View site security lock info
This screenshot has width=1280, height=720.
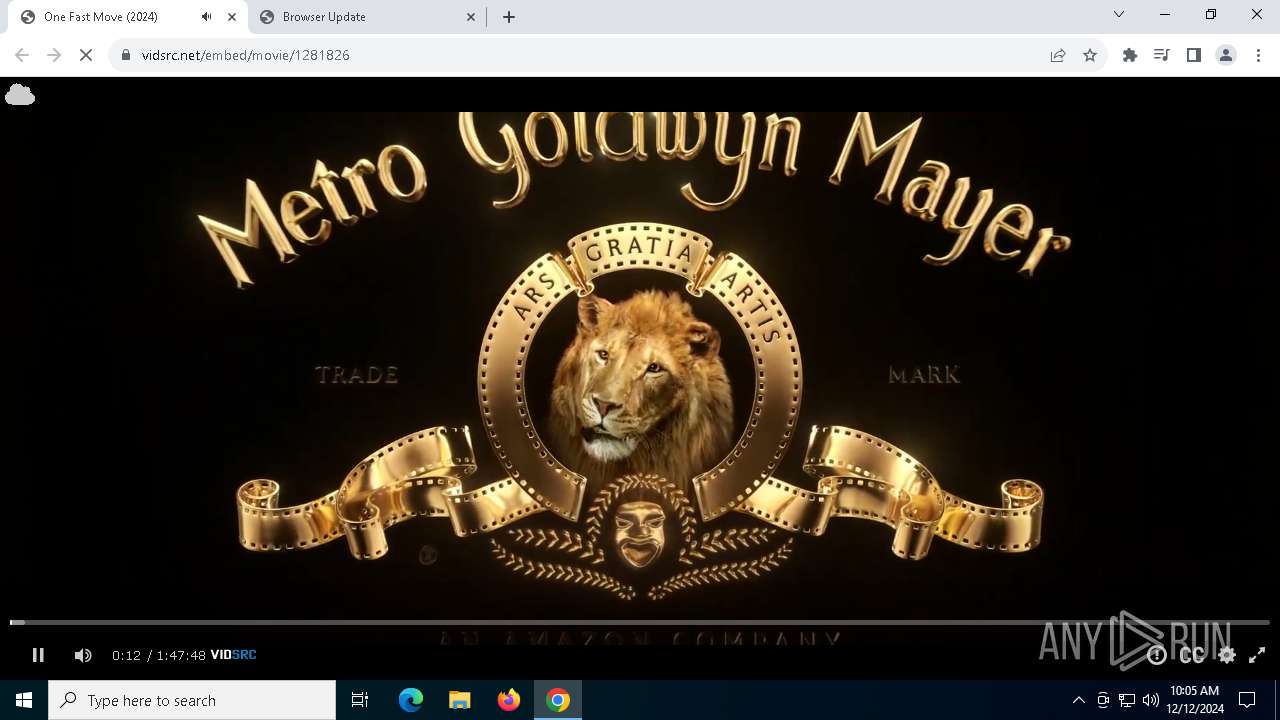pos(126,55)
